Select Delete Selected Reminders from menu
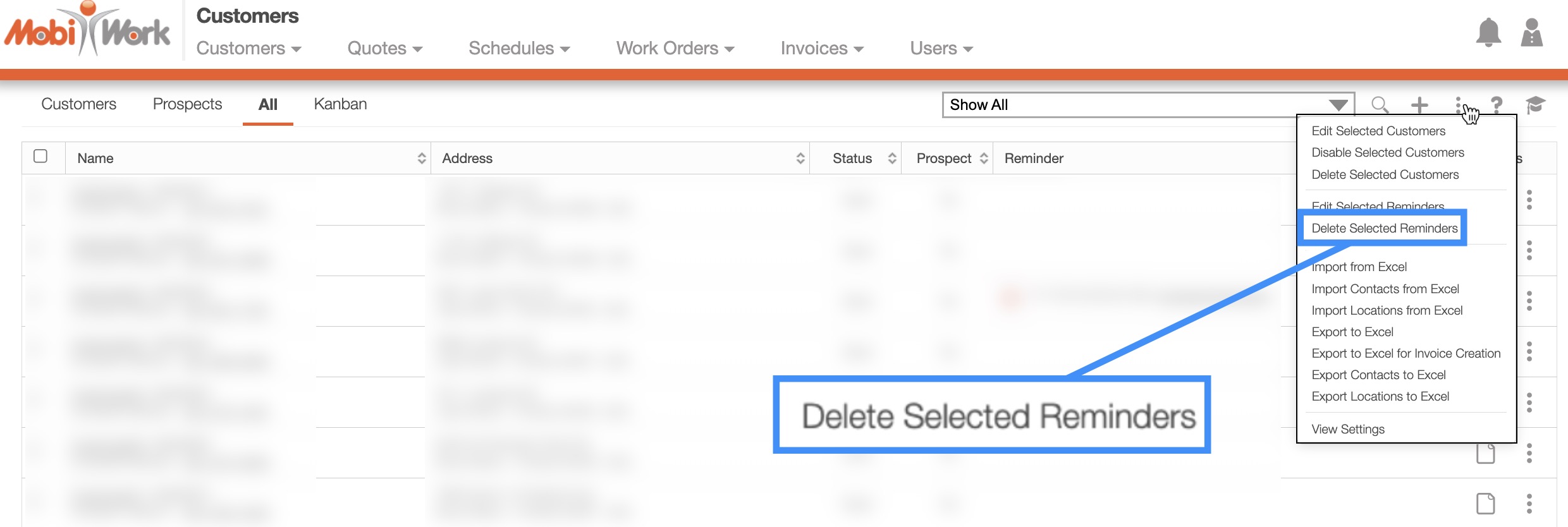Image resolution: width=1568 pixels, height=527 pixels. (1384, 228)
